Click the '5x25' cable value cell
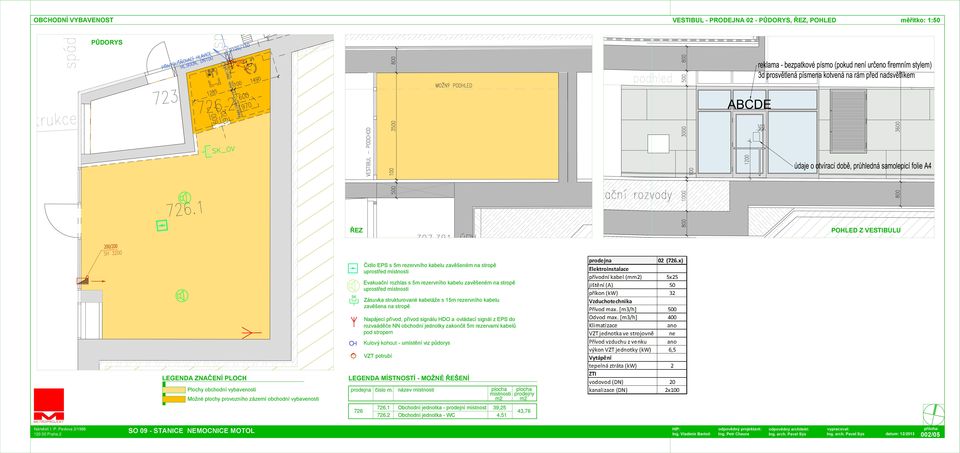 tap(671, 277)
